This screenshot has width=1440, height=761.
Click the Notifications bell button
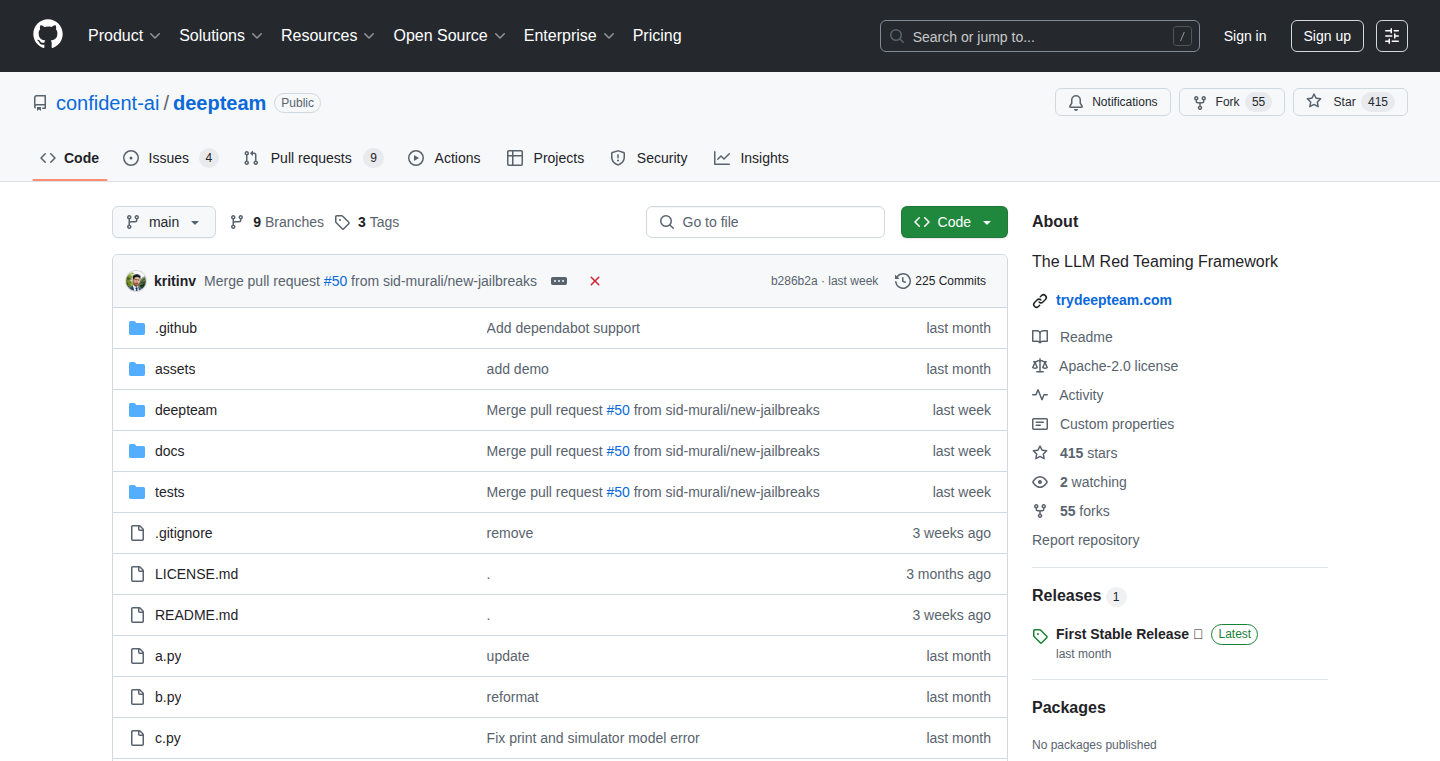coord(1113,102)
